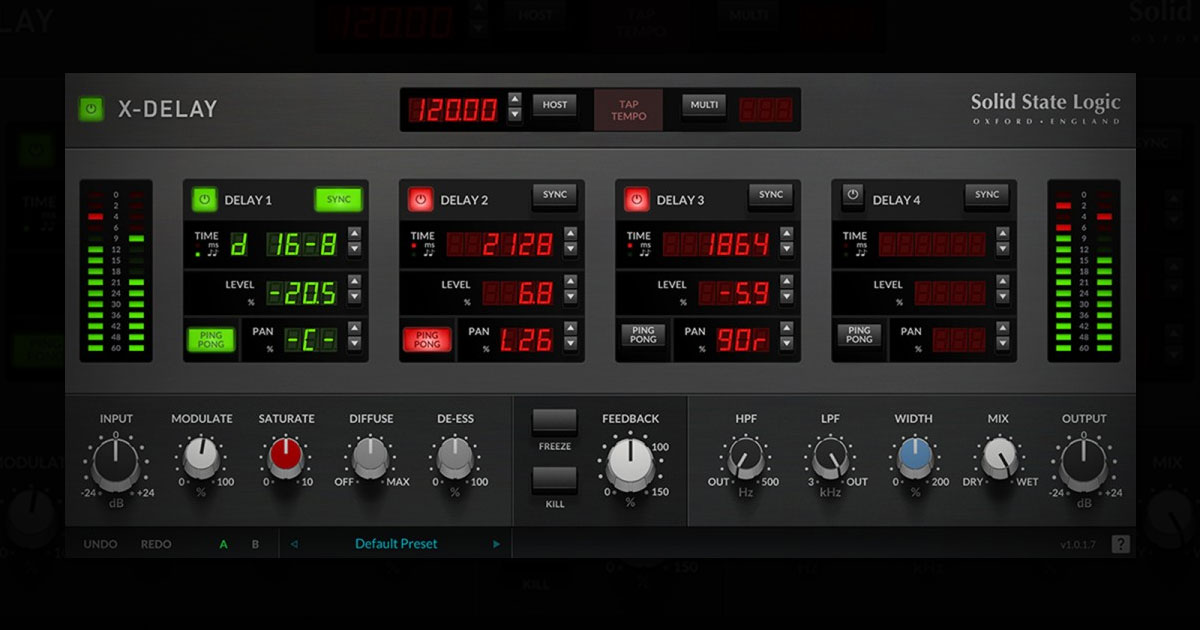Increase Delay 3 time value
Image resolution: width=1200 pixels, height=630 pixels.
pyautogui.click(x=786, y=235)
